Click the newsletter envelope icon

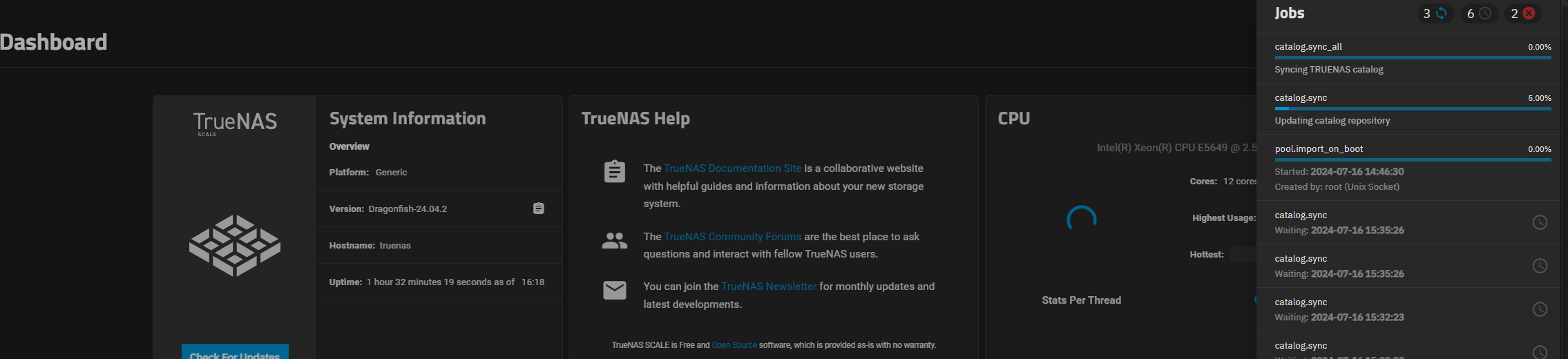click(614, 290)
